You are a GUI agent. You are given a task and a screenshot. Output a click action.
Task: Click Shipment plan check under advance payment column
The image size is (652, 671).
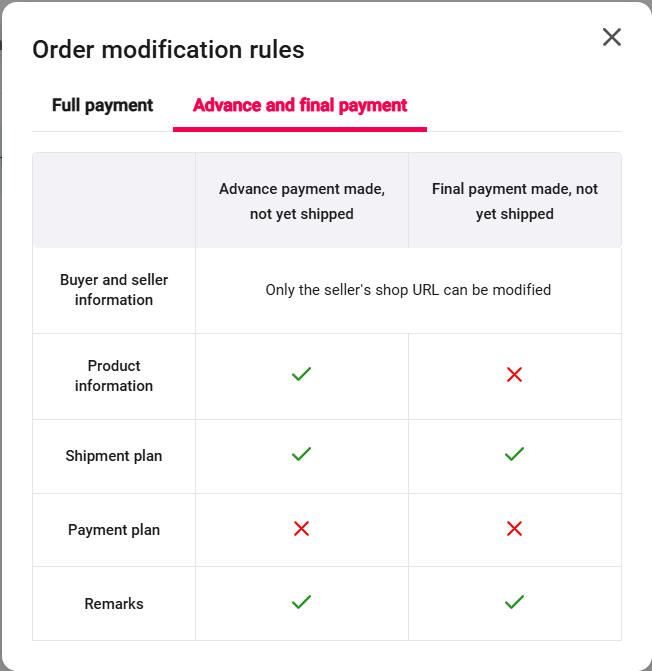point(301,454)
